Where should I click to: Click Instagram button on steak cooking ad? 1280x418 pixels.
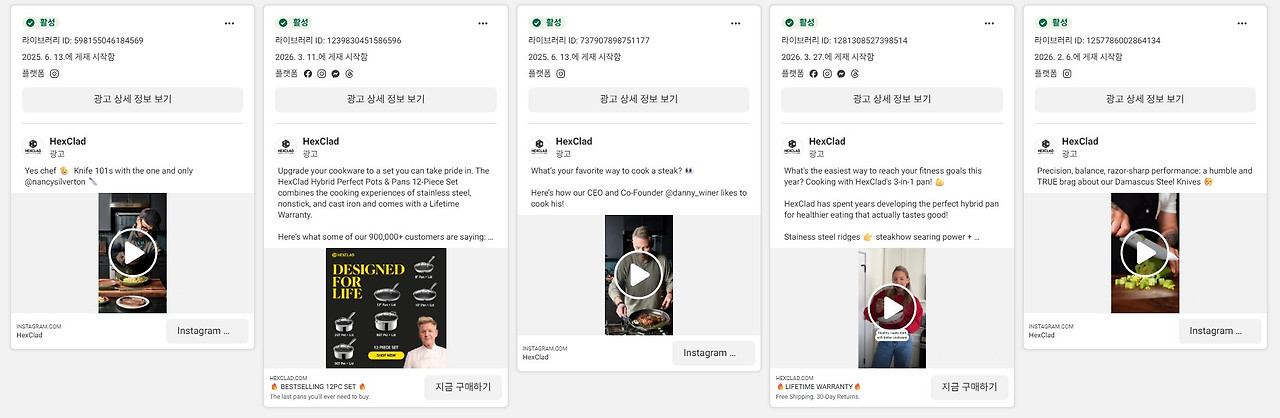(x=713, y=353)
